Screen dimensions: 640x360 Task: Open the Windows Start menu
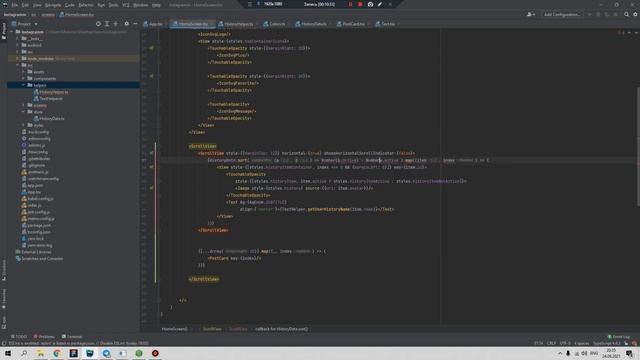tap(8, 353)
